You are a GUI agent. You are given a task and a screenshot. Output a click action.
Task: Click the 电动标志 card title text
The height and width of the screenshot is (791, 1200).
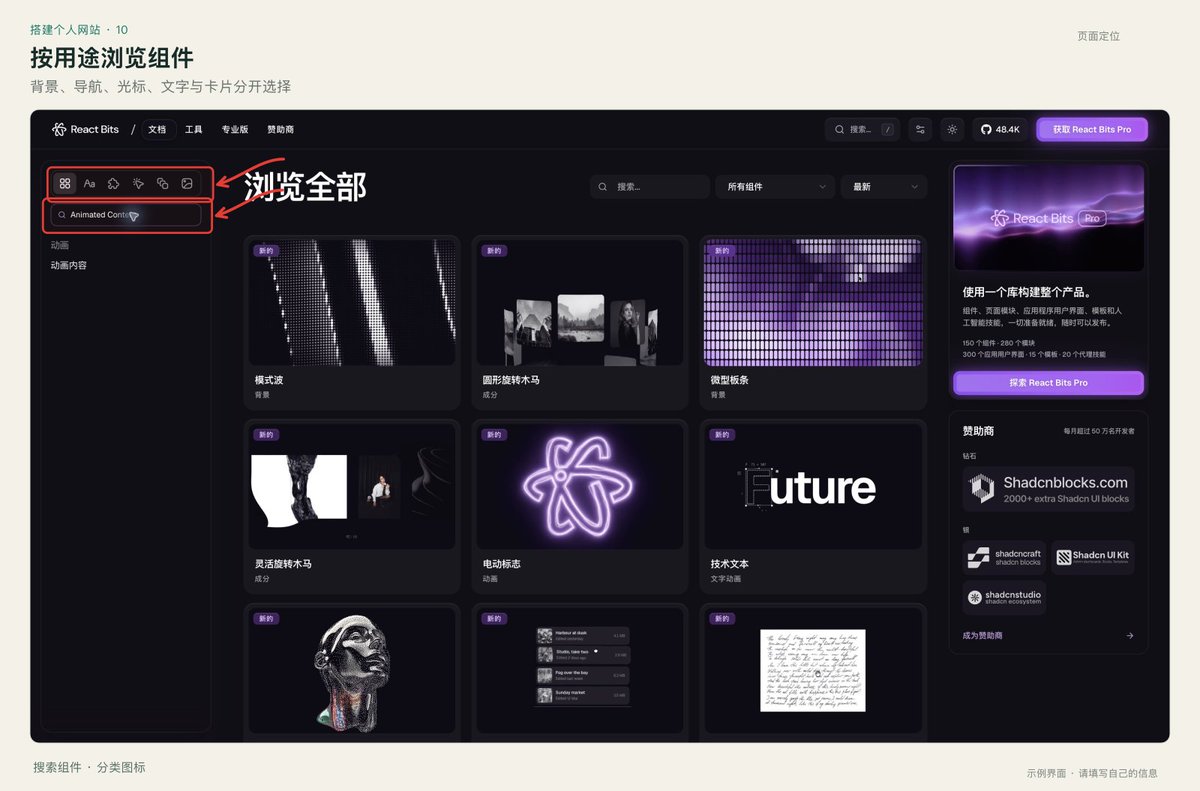[x=501, y=564]
